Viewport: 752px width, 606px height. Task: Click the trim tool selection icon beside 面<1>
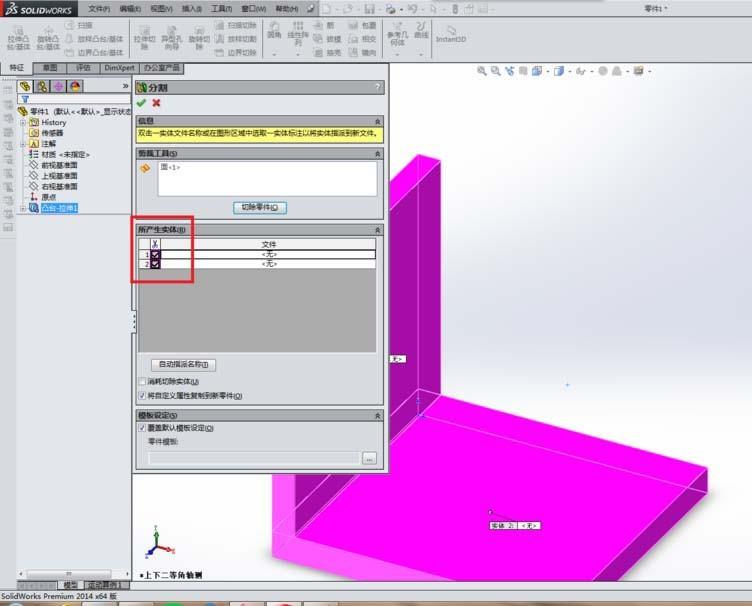(145, 168)
